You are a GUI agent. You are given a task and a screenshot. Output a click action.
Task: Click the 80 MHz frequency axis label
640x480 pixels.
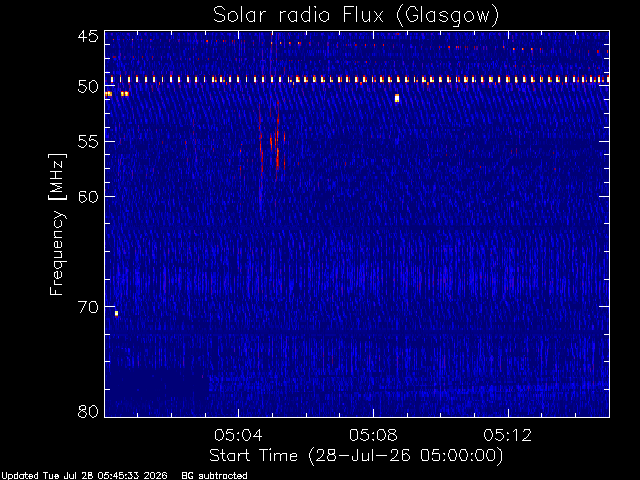[x=88, y=411]
